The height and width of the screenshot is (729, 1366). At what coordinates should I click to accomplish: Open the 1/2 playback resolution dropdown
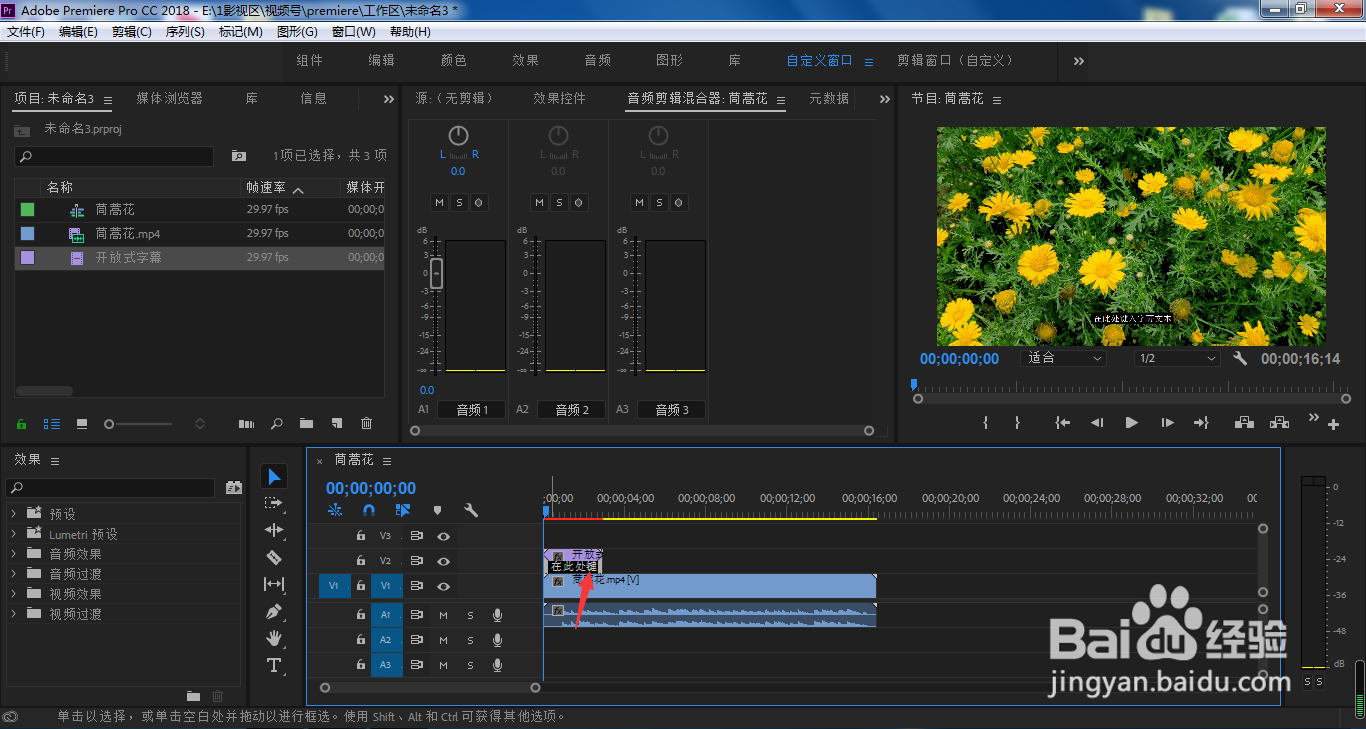pyautogui.click(x=1177, y=358)
